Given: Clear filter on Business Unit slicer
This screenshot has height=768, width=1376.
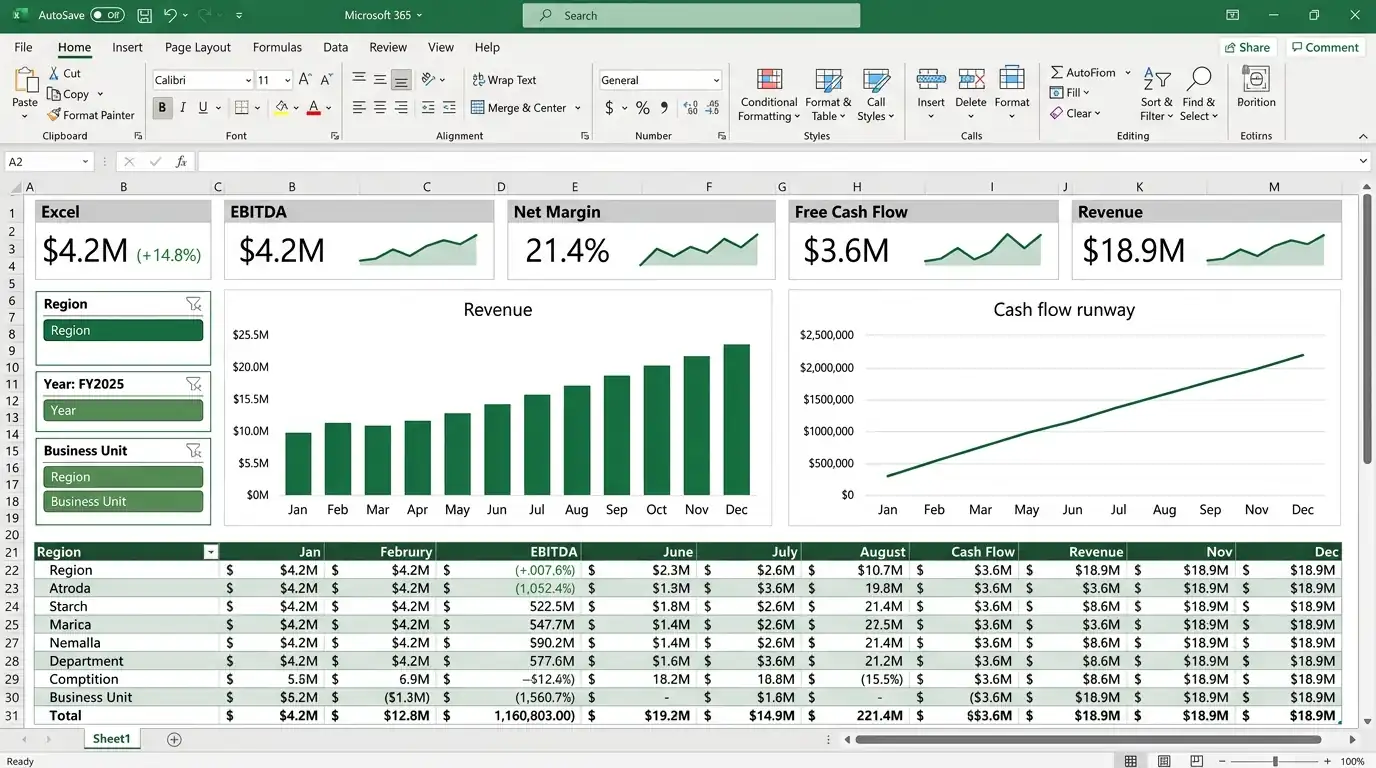Looking at the screenshot, I should point(194,451).
